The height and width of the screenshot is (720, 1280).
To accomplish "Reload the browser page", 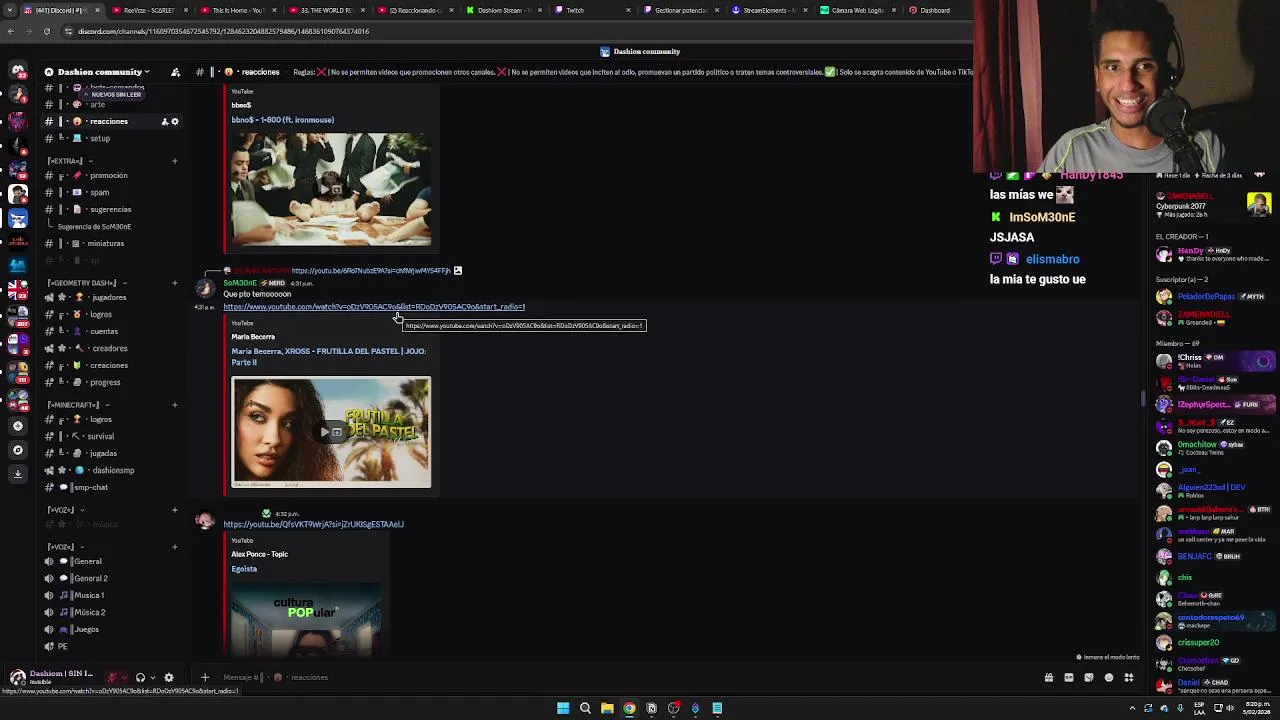I will coord(46,31).
